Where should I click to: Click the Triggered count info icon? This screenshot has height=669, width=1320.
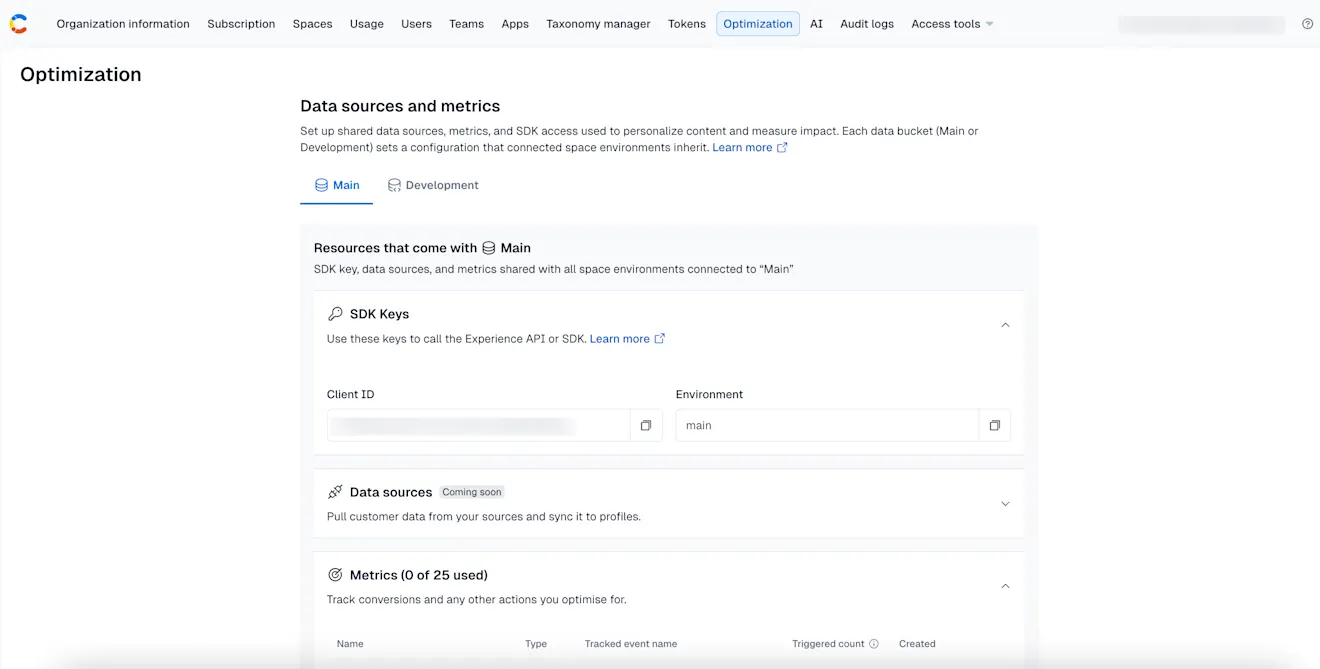point(874,644)
